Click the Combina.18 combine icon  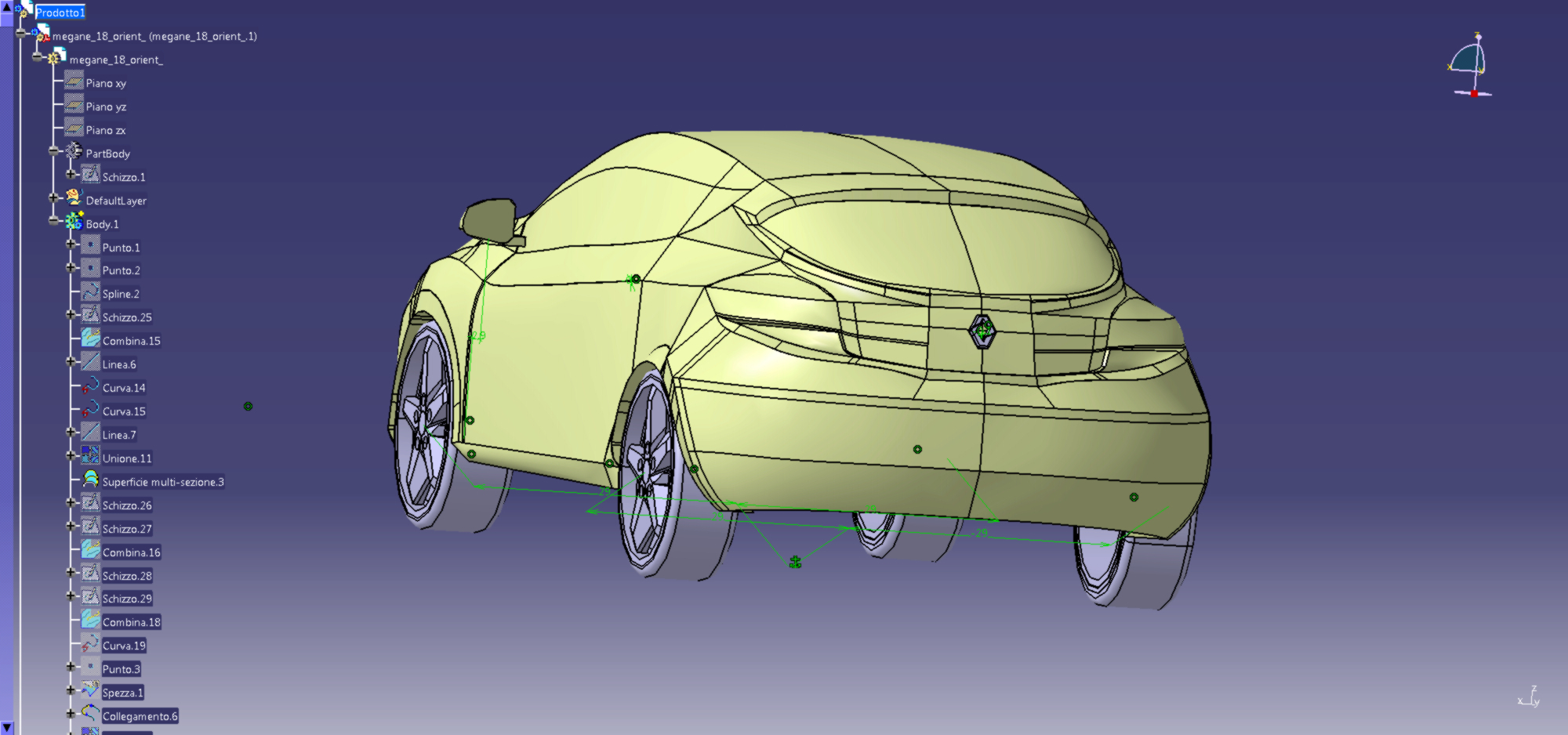(x=91, y=620)
